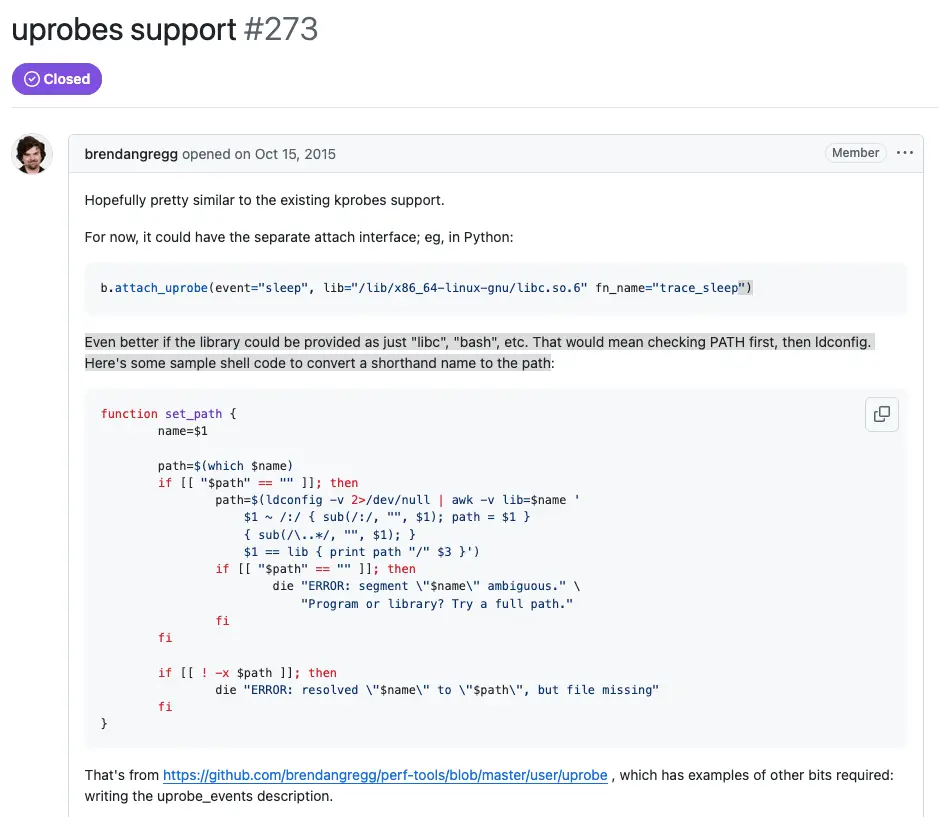Open brendangregg's profile avatar
Screen dimensions: 939x817
pos(32,154)
